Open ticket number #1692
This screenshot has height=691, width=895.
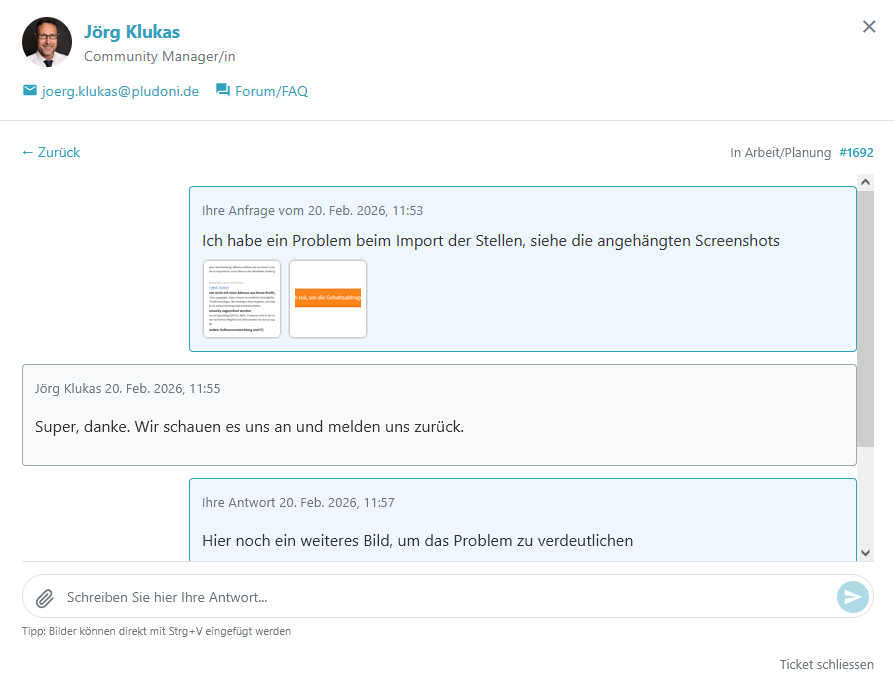pyautogui.click(x=856, y=153)
